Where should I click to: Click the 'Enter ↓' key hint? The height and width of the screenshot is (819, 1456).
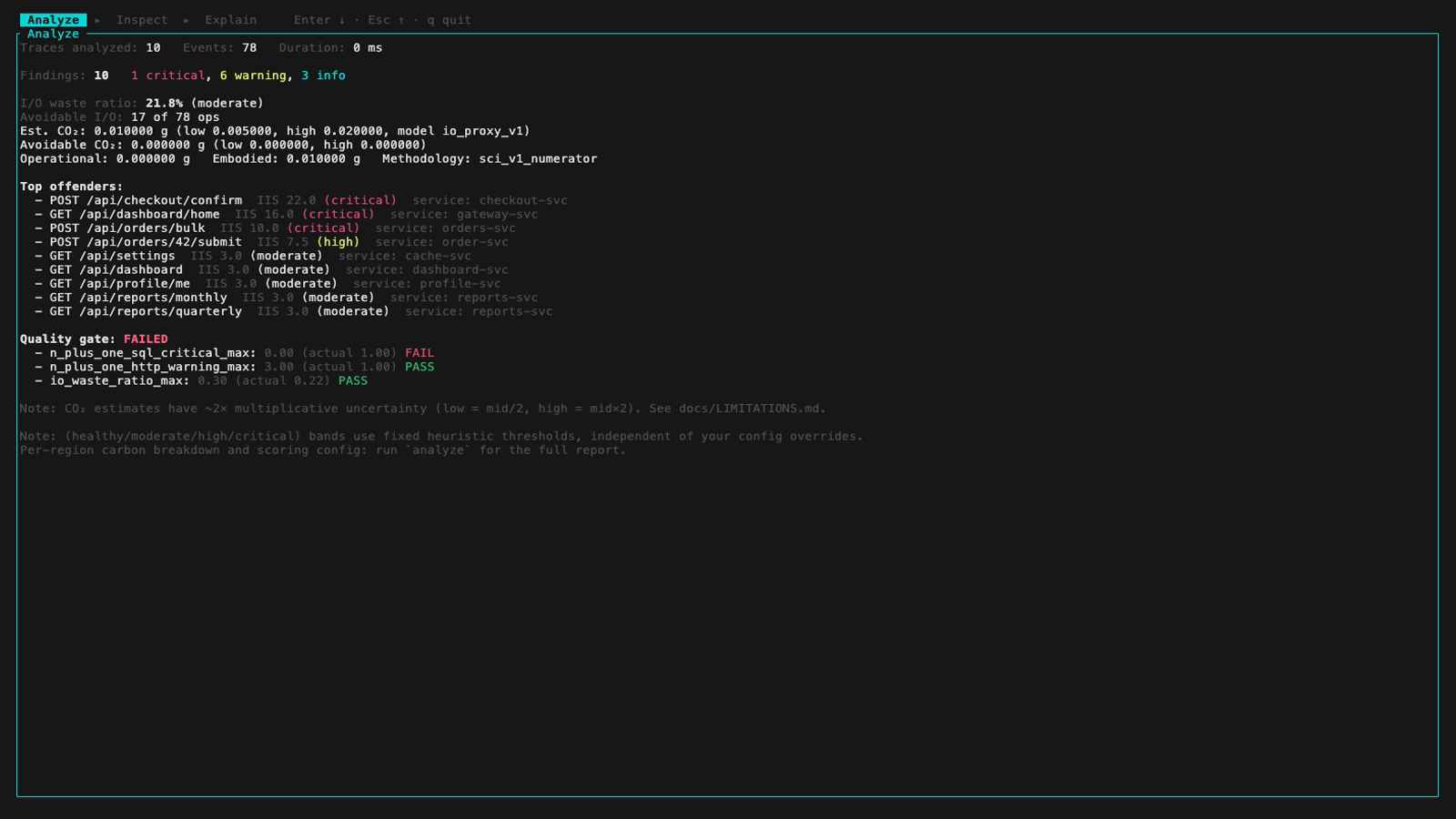[319, 20]
